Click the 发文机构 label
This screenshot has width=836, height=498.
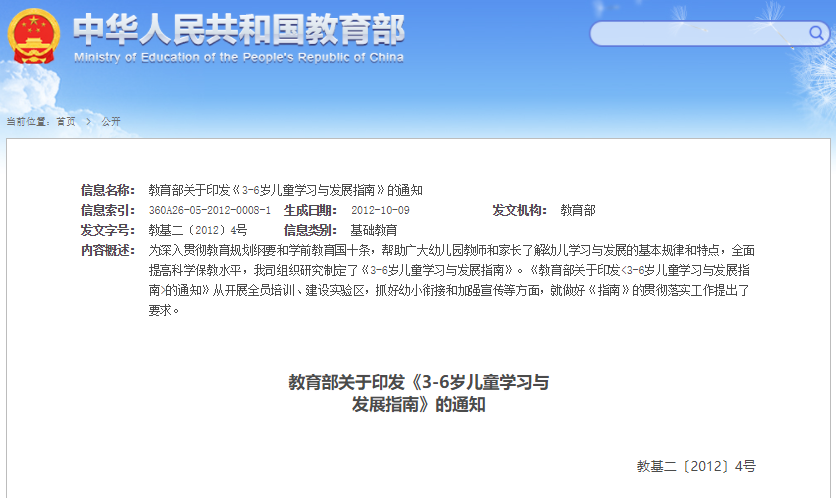coord(519,210)
